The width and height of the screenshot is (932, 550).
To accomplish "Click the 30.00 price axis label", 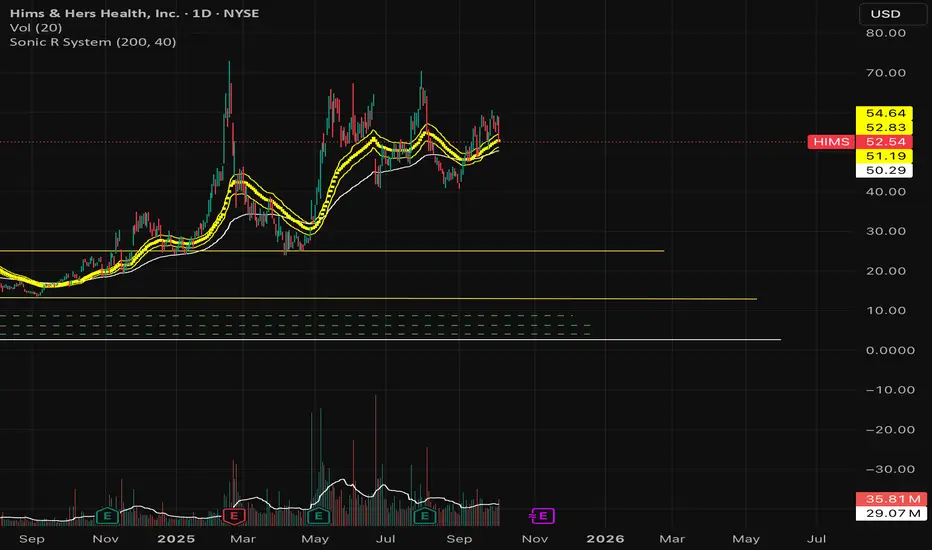I will (x=886, y=231).
